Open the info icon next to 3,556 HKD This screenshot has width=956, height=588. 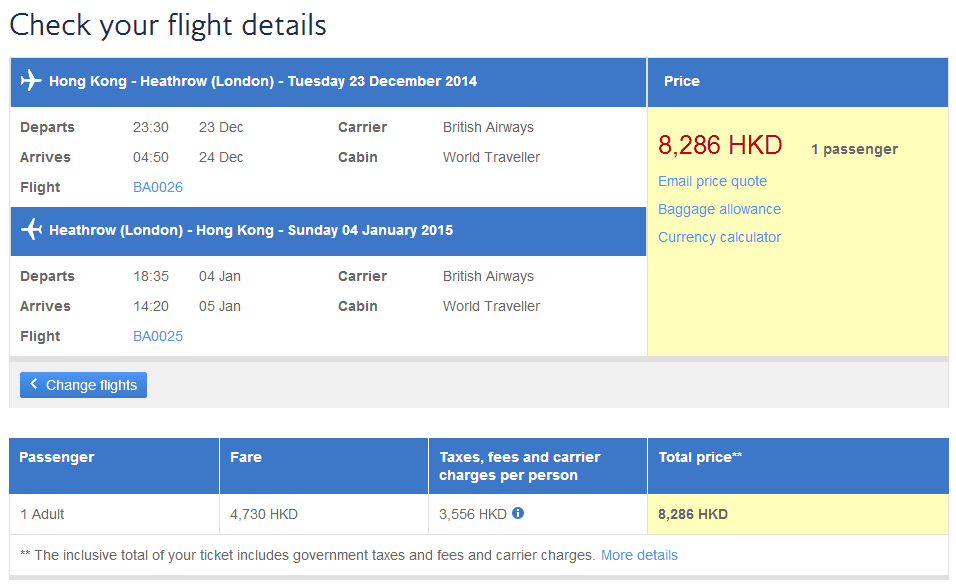(518, 514)
